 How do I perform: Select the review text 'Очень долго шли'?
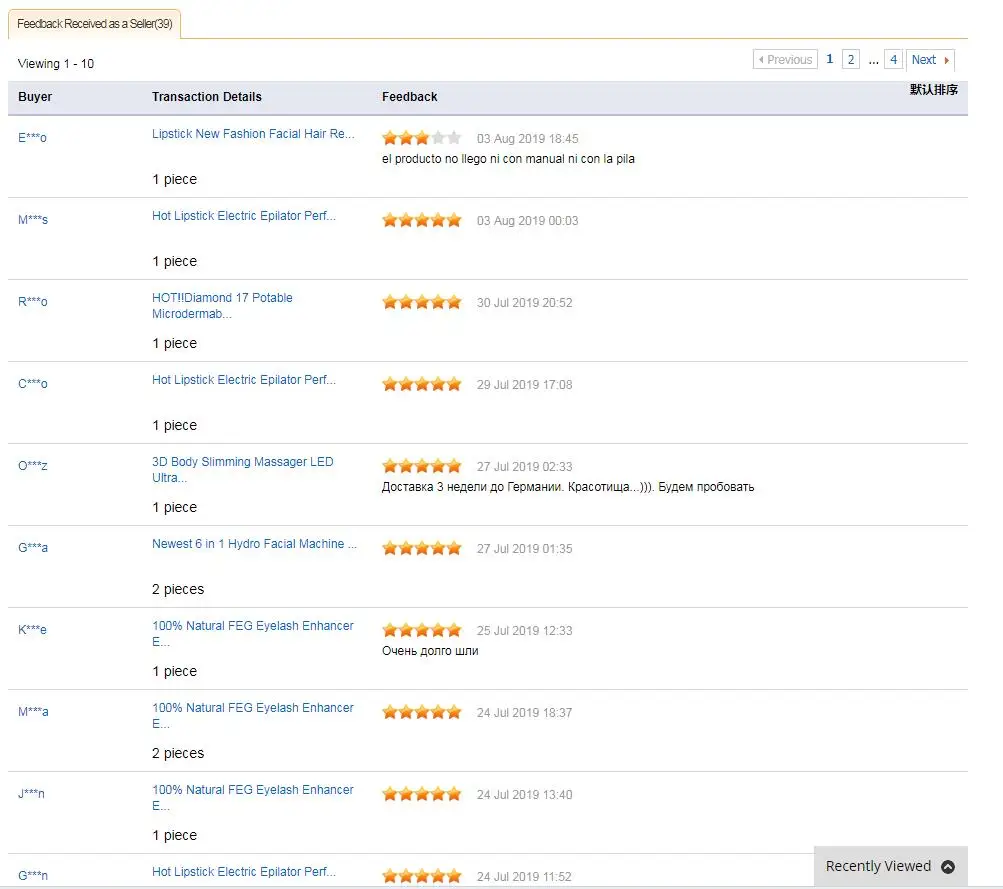pos(430,650)
